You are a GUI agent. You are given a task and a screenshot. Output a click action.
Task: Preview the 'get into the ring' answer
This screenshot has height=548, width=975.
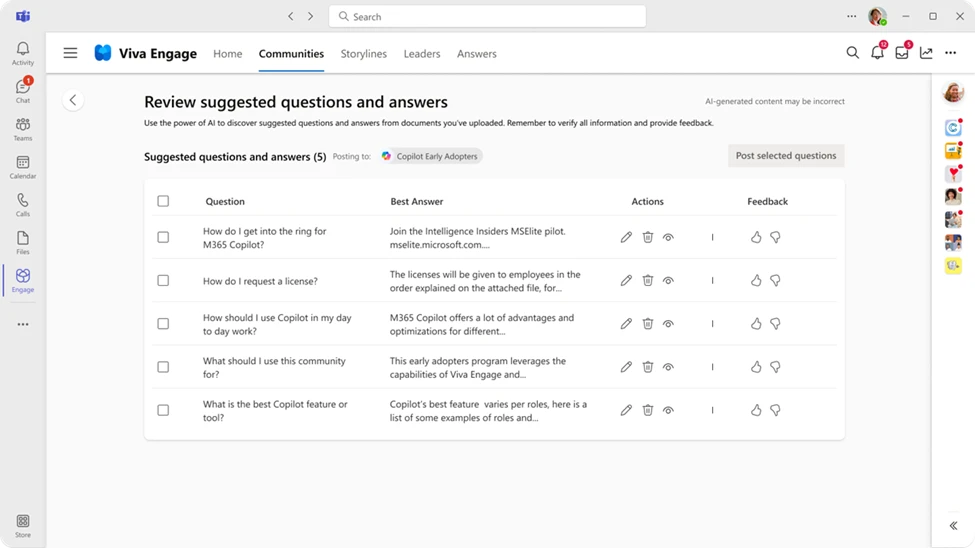click(668, 237)
